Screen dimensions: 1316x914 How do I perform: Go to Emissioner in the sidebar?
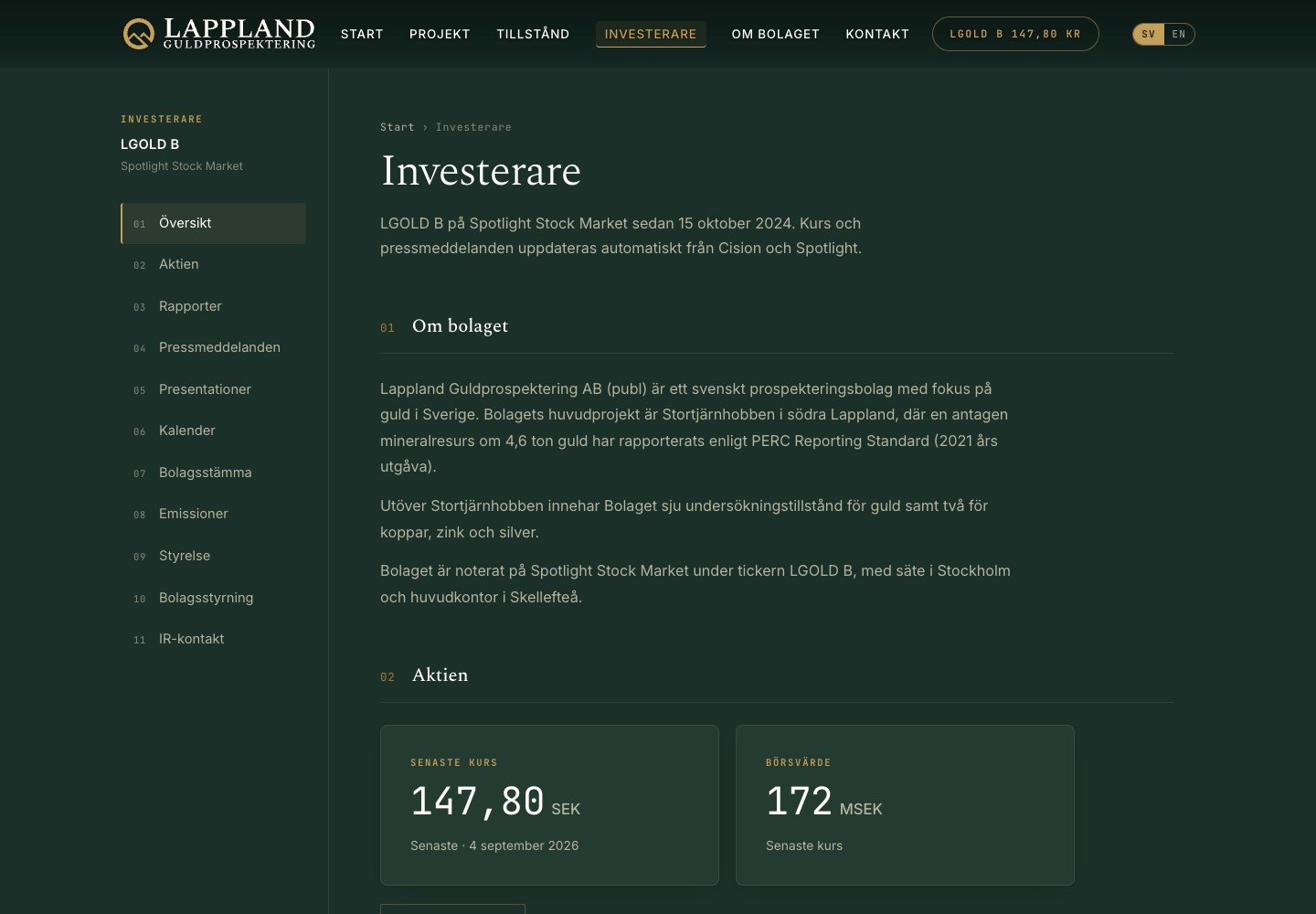(x=213, y=514)
